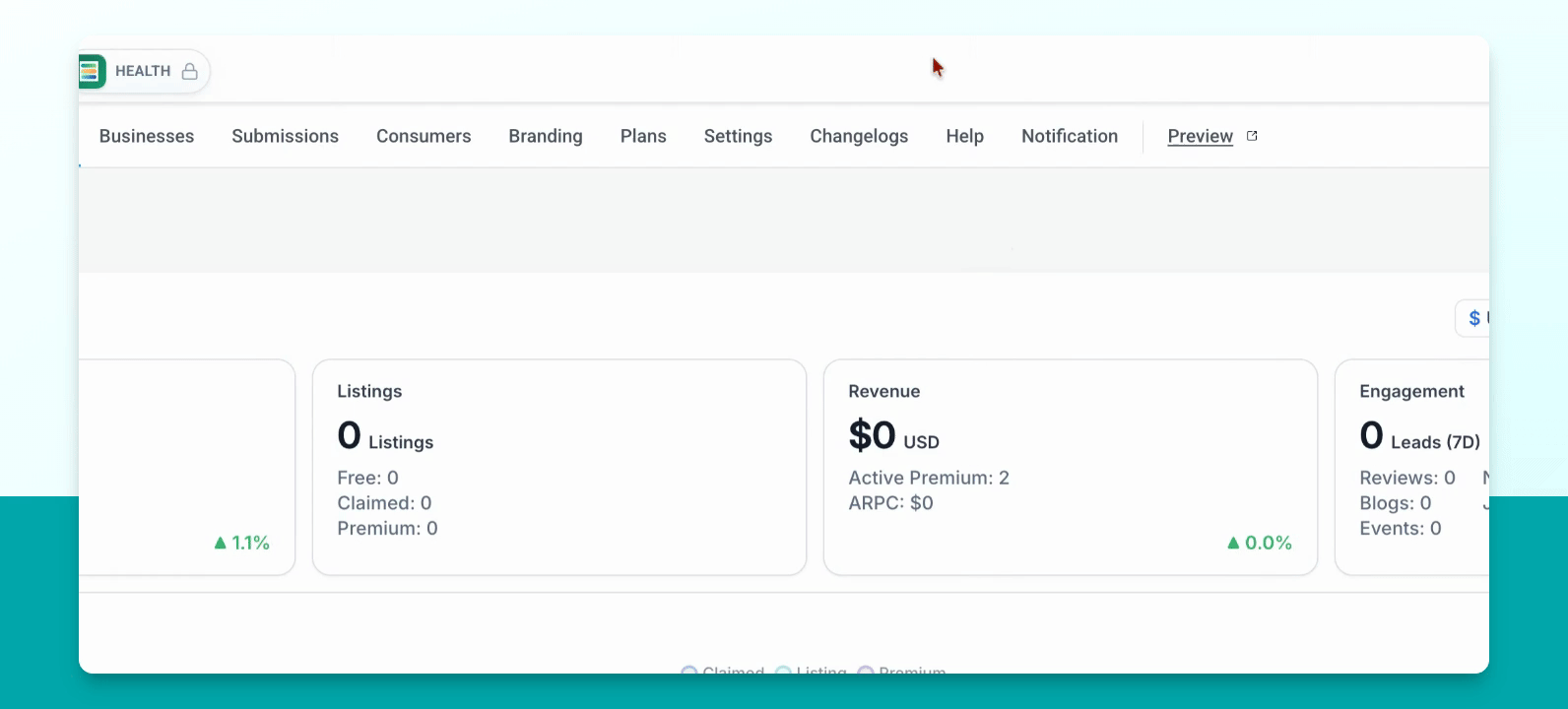Click the lock icon beside HEALTH
Image resolution: width=1568 pixels, height=709 pixels.
click(190, 71)
